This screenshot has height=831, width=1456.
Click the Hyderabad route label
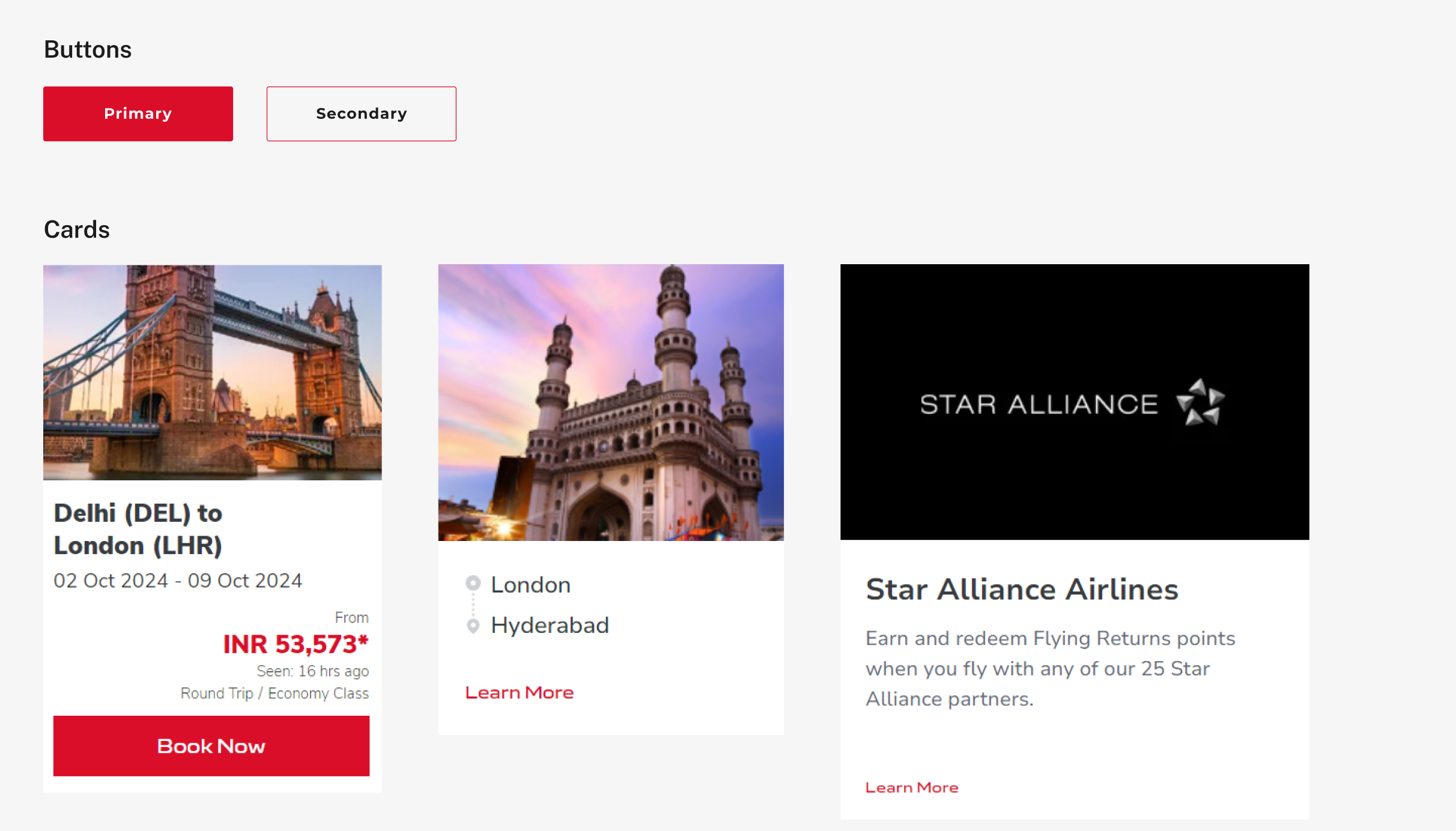(x=550, y=626)
